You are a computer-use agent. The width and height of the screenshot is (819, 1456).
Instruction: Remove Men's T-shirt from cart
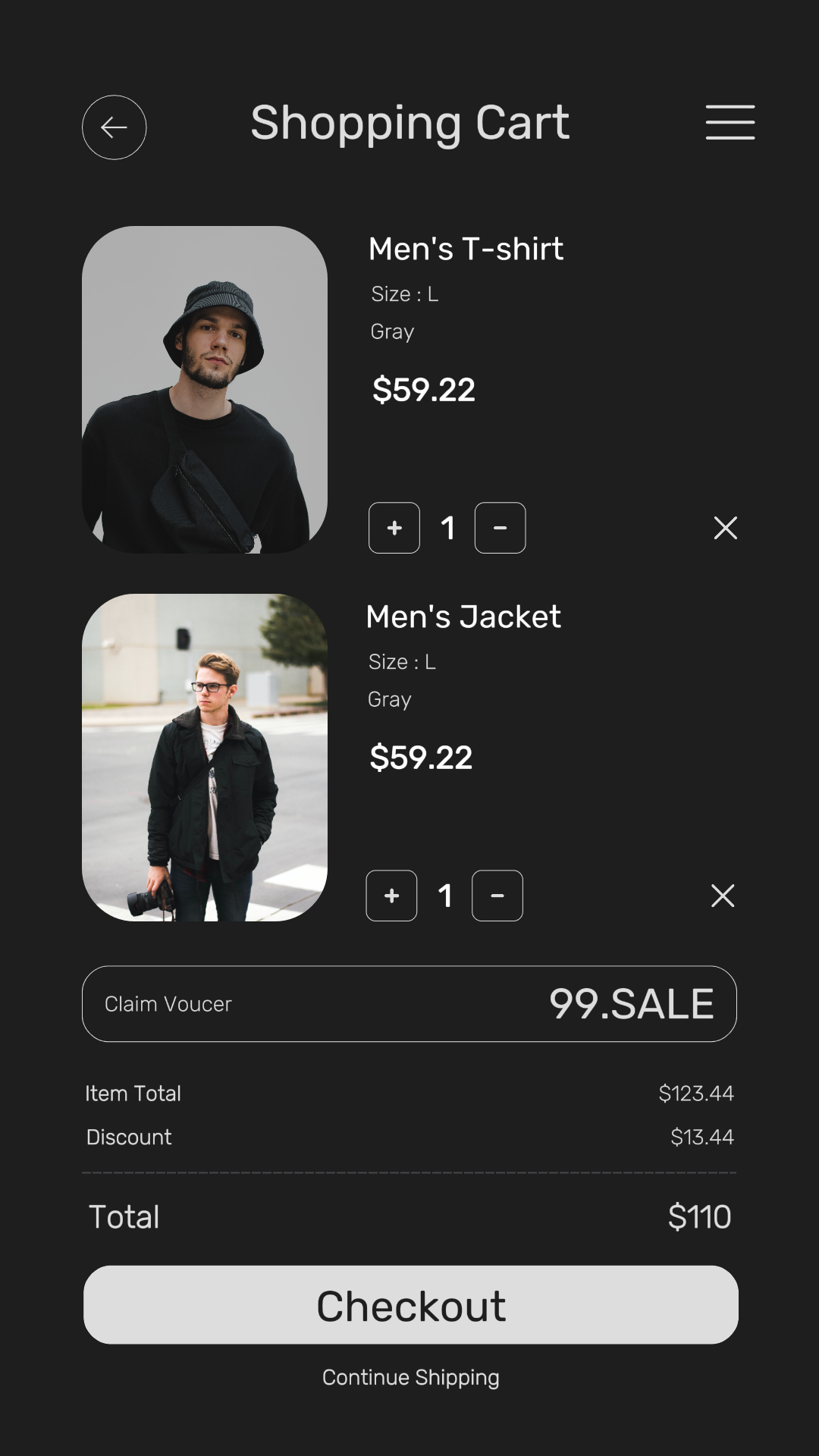click(x=726, y=528)
